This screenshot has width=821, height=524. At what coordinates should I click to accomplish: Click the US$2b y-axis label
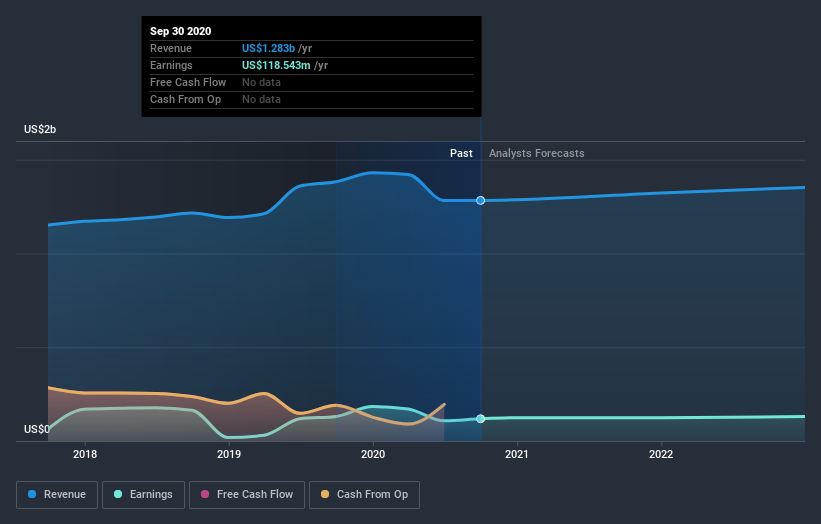[40, 129]
